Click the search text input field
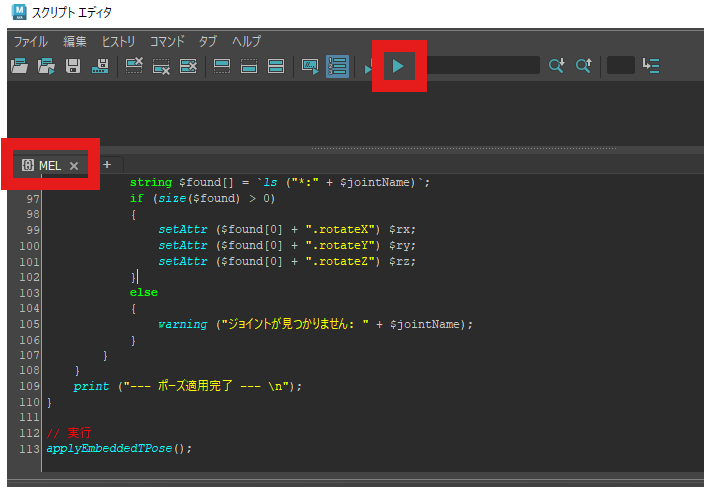The height and width of the screenshot is (487, 704). pyautogui.click(x=482, y=66)
